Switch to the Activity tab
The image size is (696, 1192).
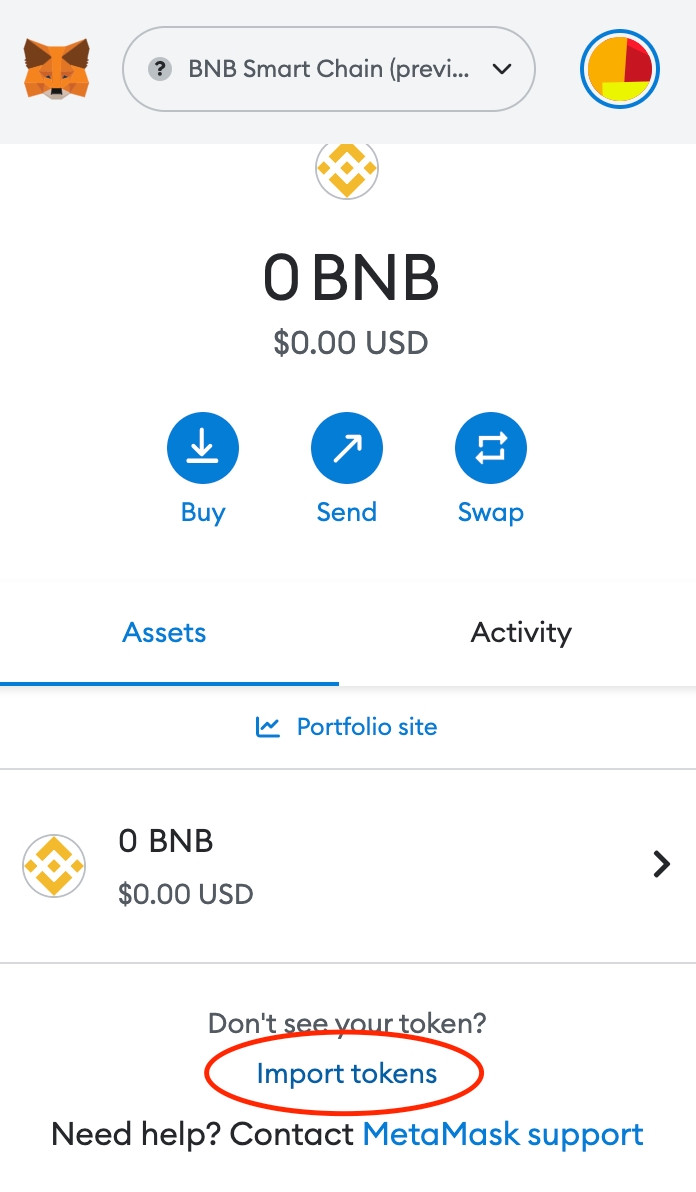pyautogui.click(x=521, y=633)
